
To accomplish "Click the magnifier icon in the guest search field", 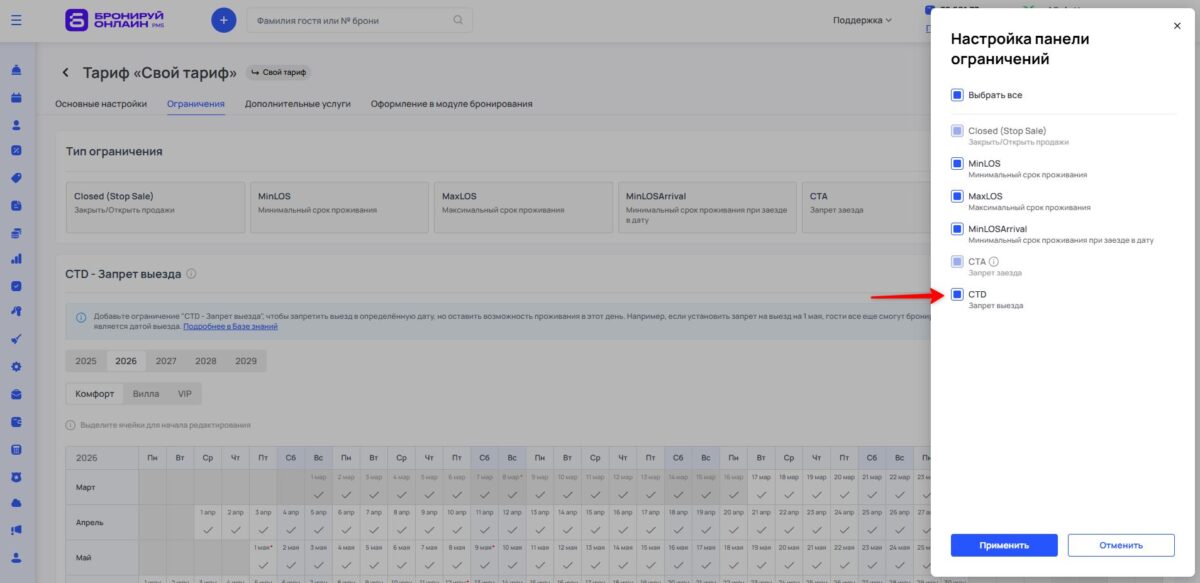I will pyautogui.click(x=458, y=19).
